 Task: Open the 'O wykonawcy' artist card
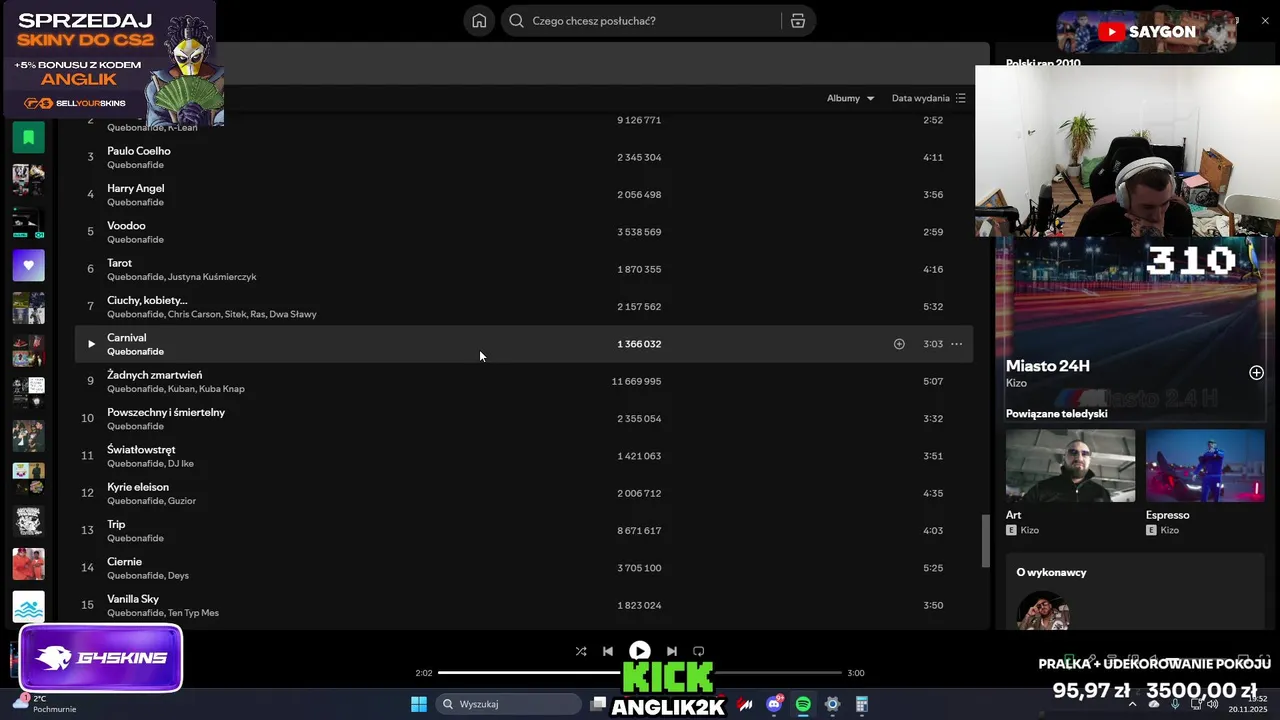point(1135,591)
